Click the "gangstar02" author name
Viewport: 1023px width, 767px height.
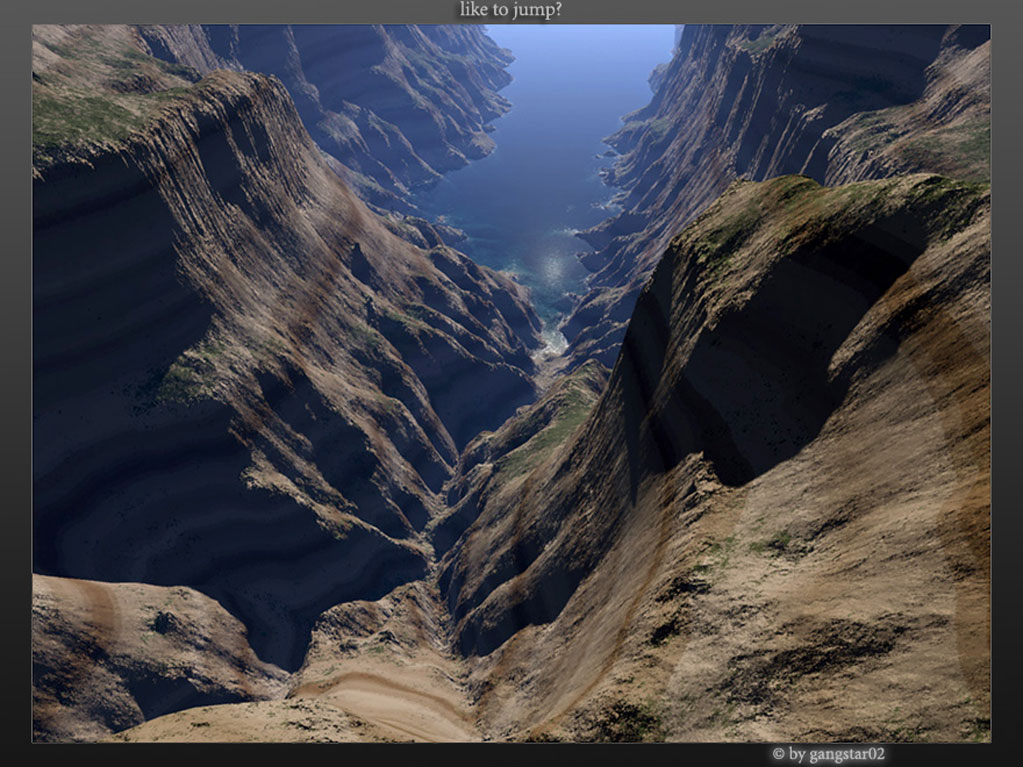846,754
